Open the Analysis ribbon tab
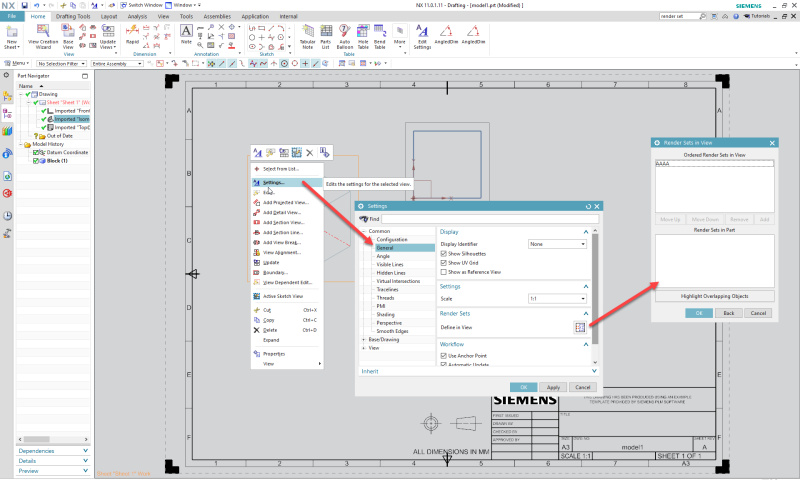800x480 pixels. point(137,16)
